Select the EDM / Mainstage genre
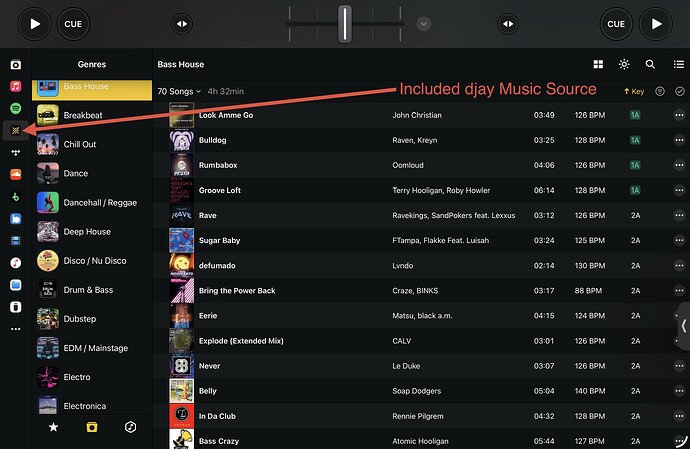 pos(92,348)
